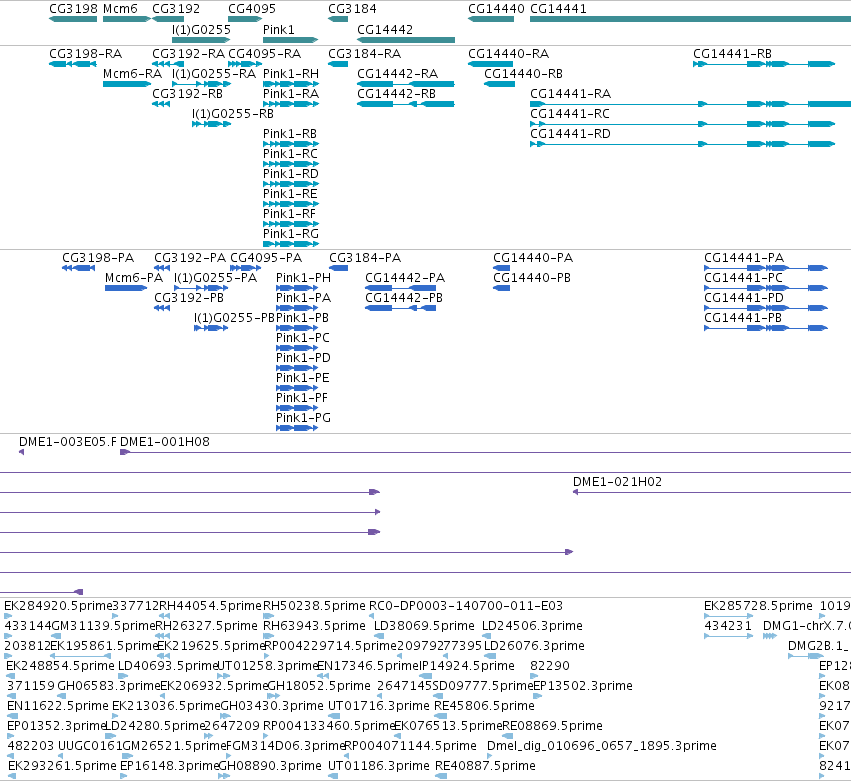Click EST RC0-DP0003-140700-011-E03
851x781 pixels.
click(466, 605)
